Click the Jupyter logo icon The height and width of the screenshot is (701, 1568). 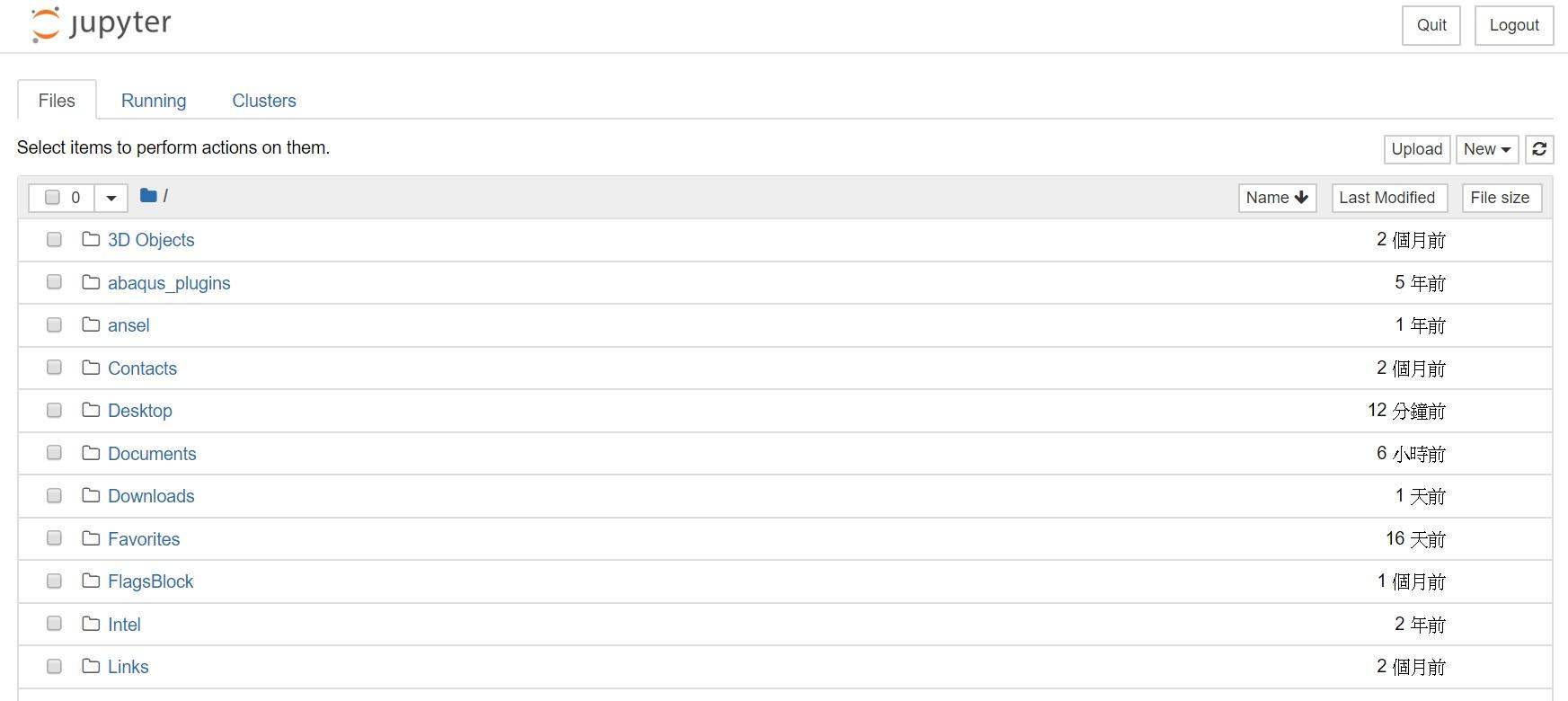click(46, 24)
